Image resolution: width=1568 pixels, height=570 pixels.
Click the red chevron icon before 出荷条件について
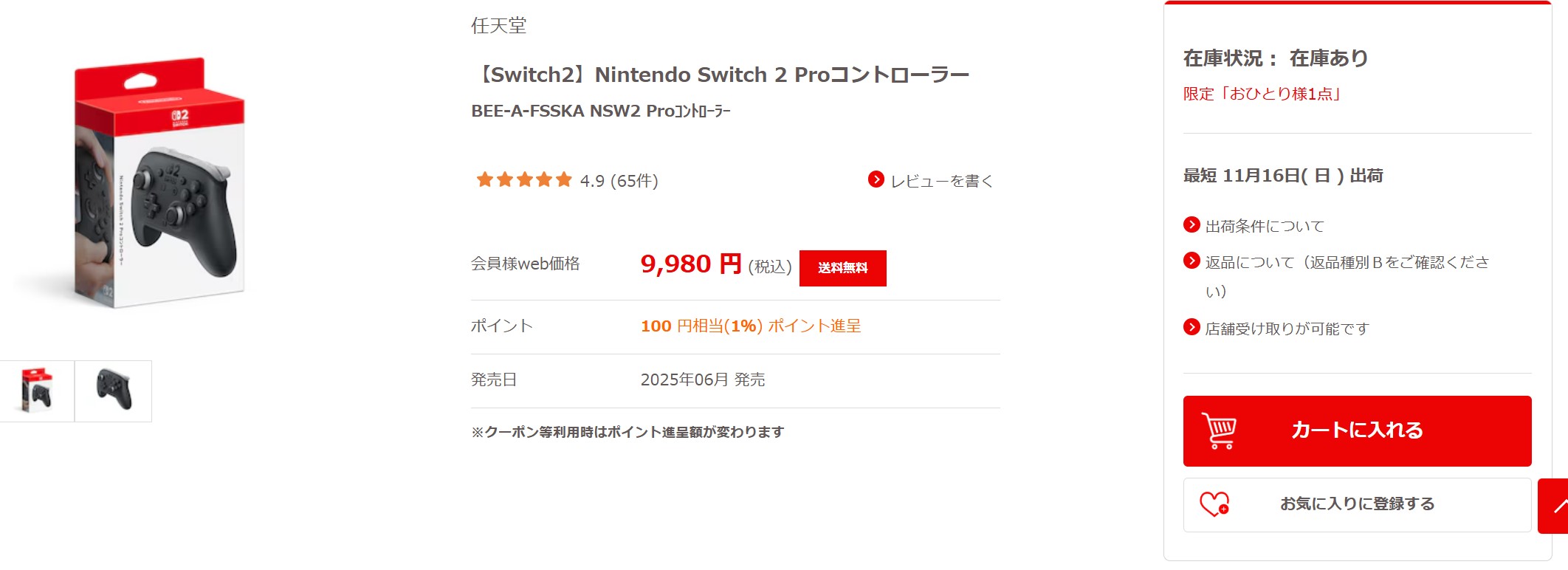1190,226
